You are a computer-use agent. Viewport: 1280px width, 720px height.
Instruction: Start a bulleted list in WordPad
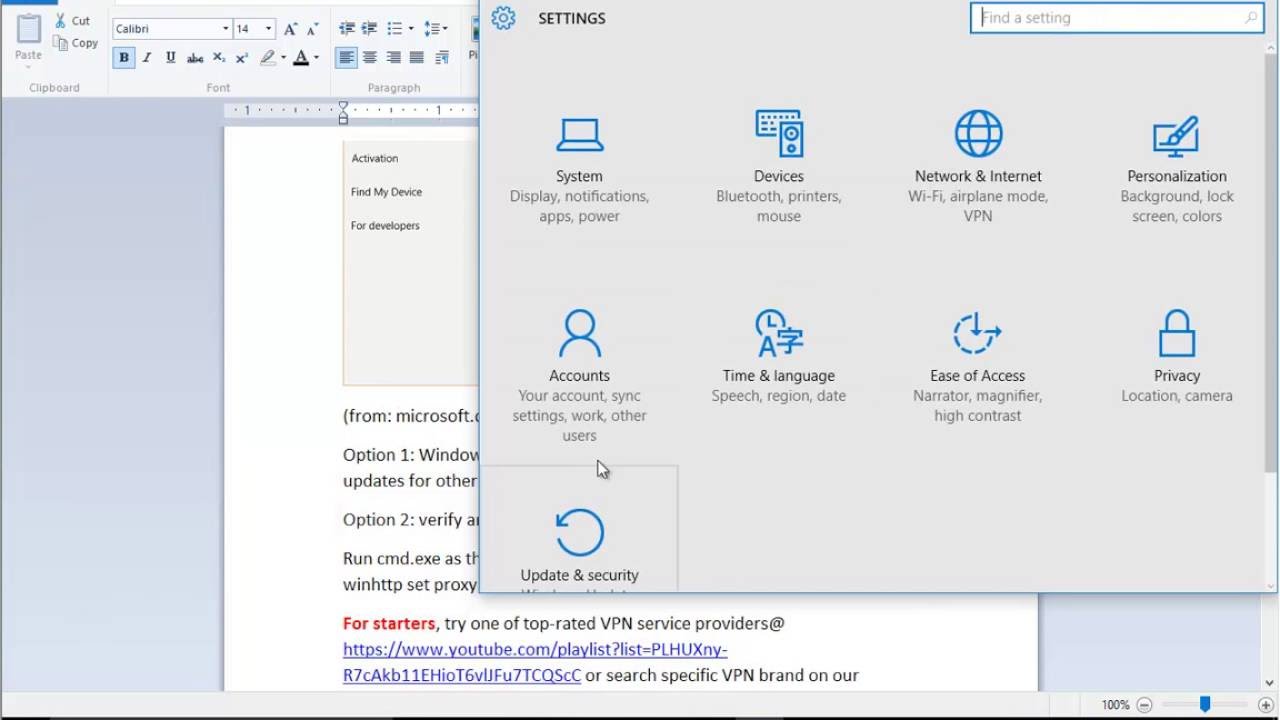tap(395, 29)
